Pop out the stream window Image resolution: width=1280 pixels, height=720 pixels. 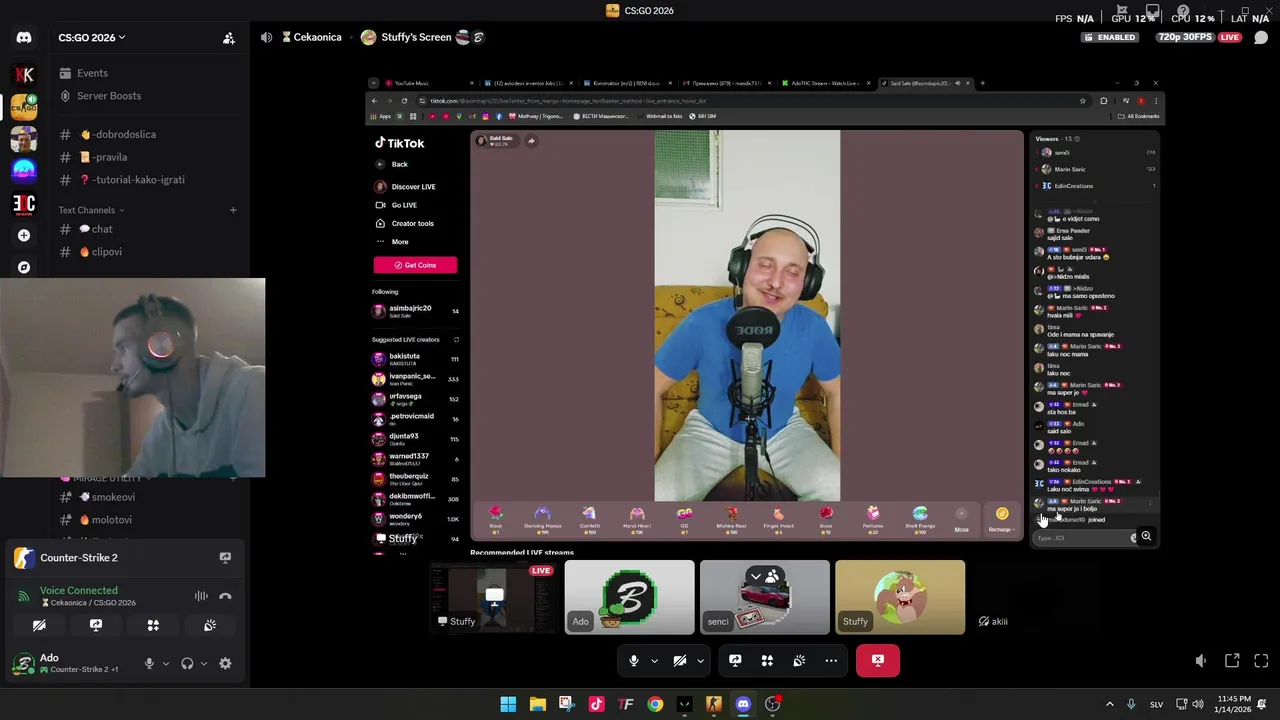click(1232, 661)
